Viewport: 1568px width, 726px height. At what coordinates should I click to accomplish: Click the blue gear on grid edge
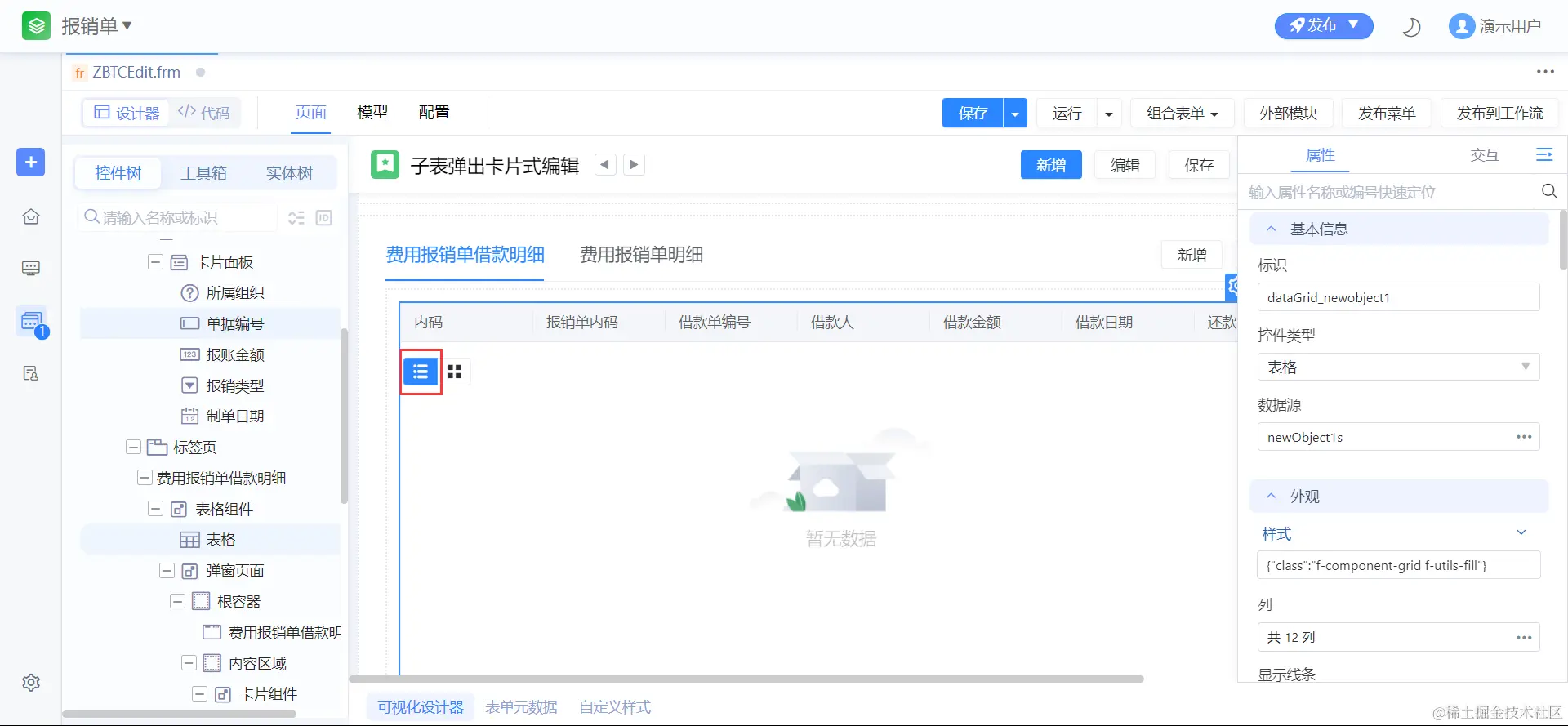pyautogui.click(x=1232, y=286)
